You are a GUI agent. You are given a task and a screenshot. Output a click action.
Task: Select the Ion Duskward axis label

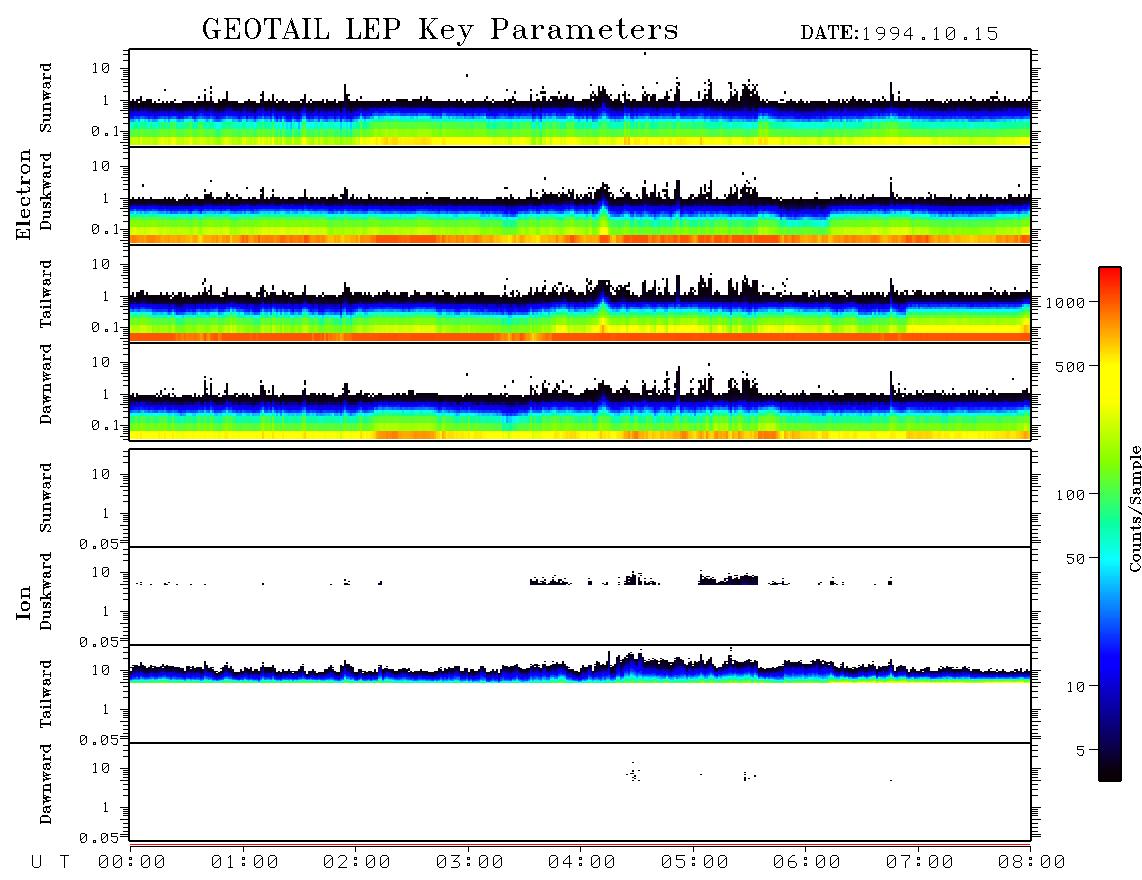45,591
